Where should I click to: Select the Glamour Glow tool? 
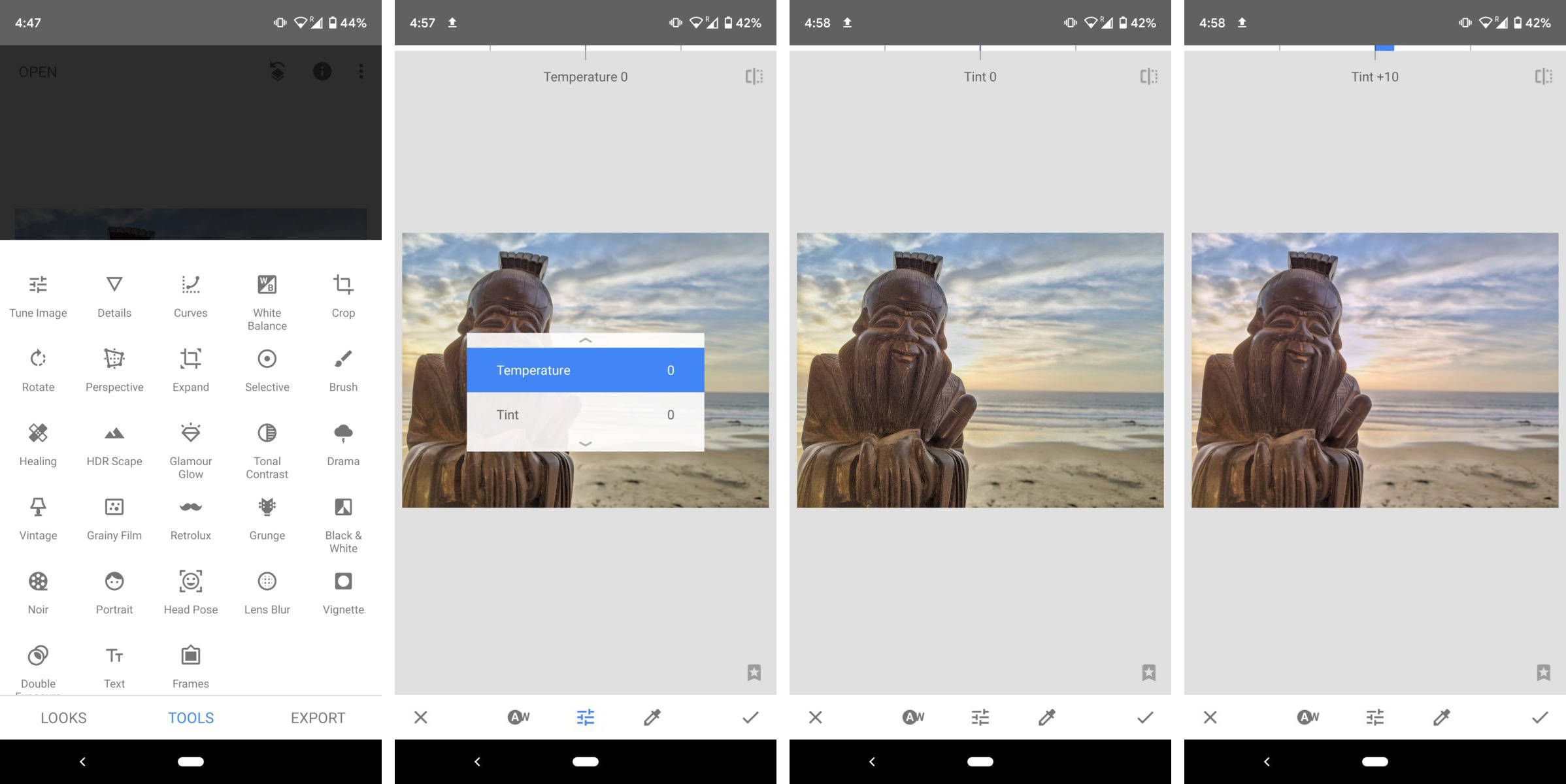190,445
